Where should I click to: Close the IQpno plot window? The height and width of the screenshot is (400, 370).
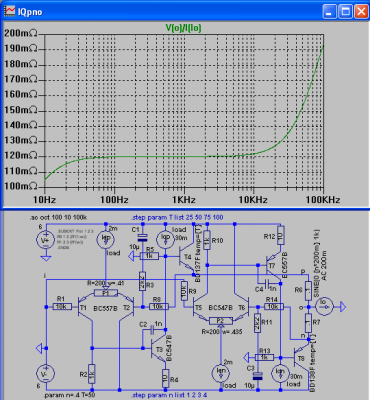[x=361, y=12]
